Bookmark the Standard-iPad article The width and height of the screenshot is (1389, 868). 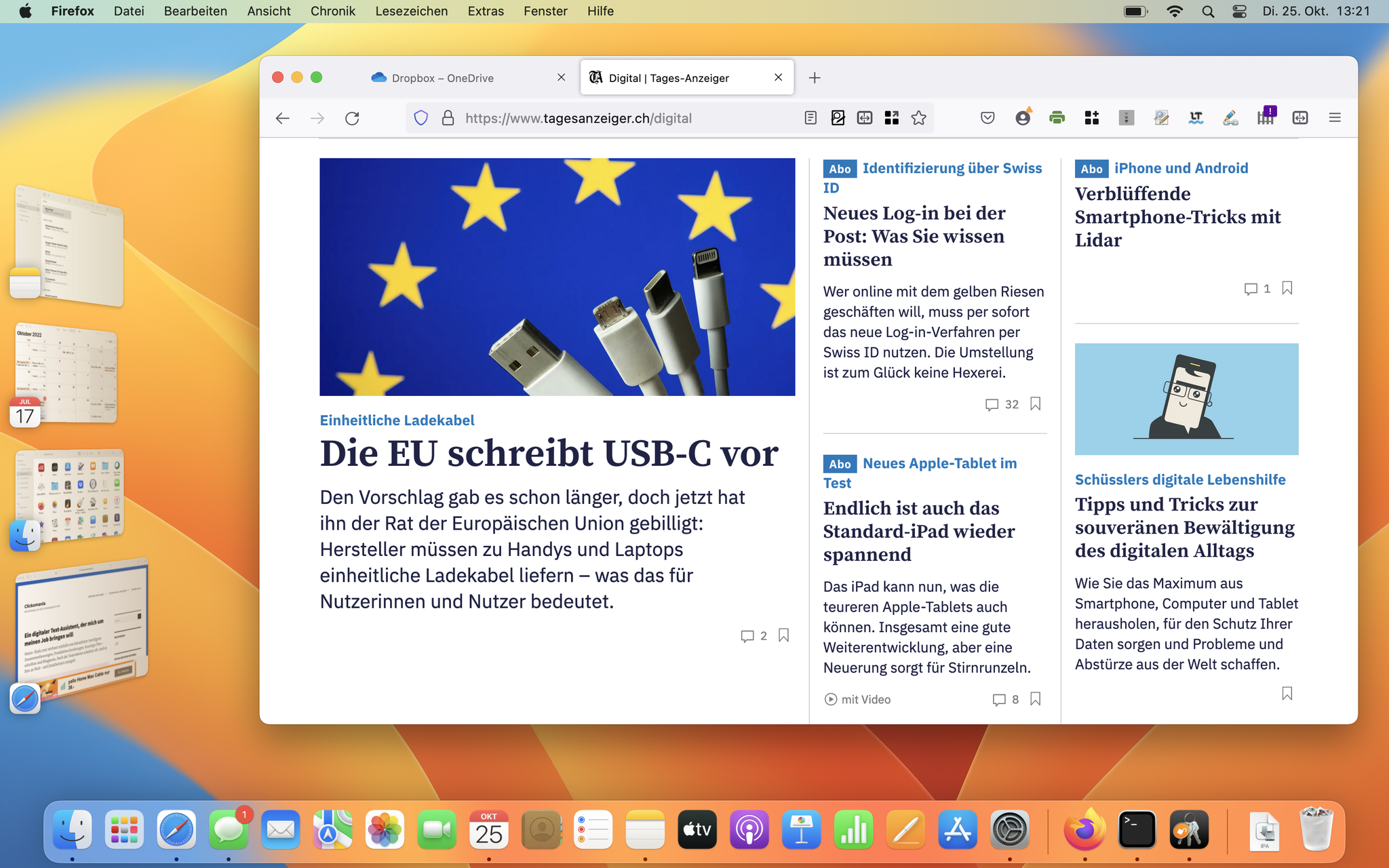1035,699
